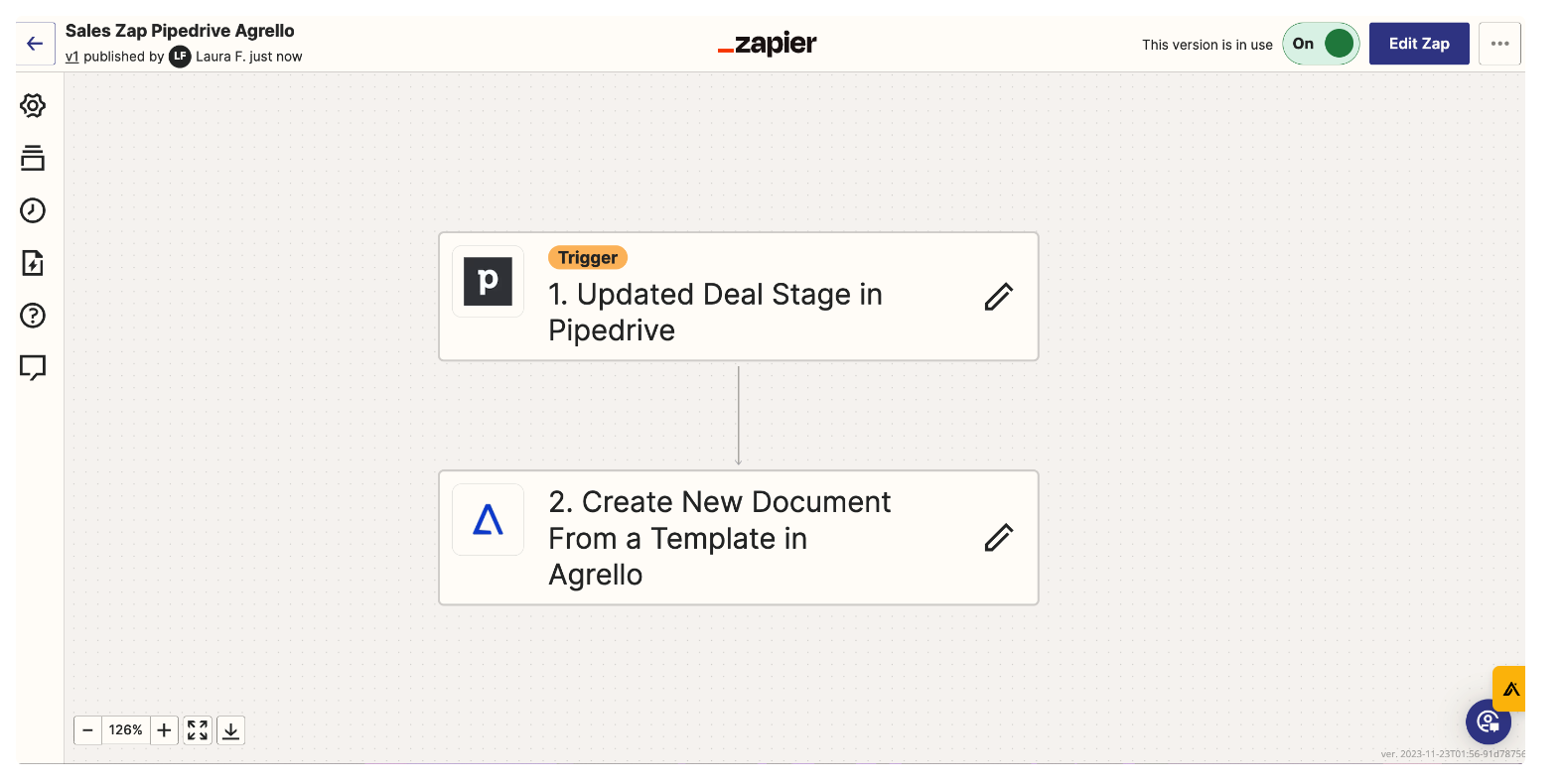Open the v1 version link
Screen dimensions: 1563x784
click(x=71, y=57)
